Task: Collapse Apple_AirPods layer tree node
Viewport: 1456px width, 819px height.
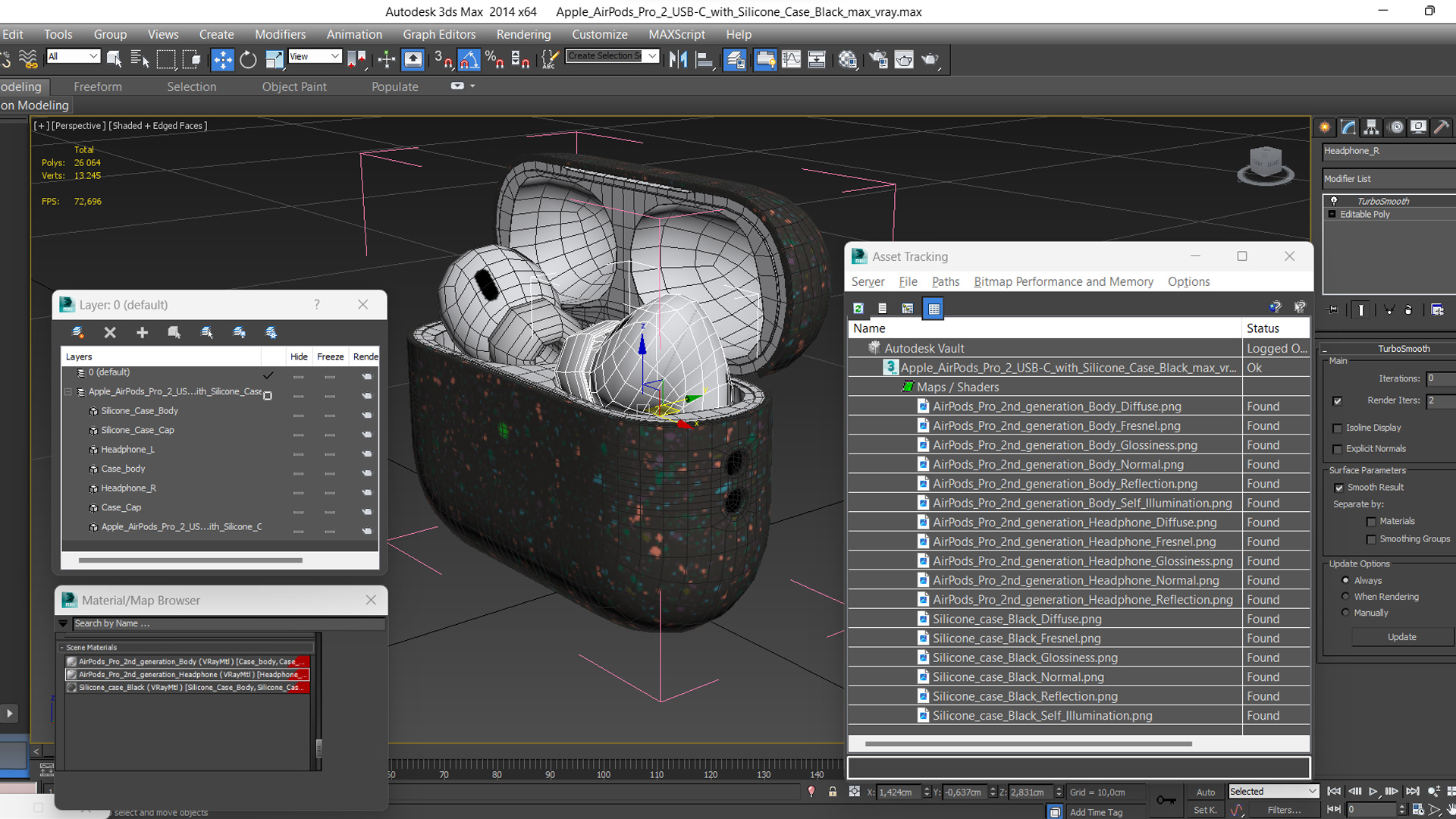Action: pos(68,392)
